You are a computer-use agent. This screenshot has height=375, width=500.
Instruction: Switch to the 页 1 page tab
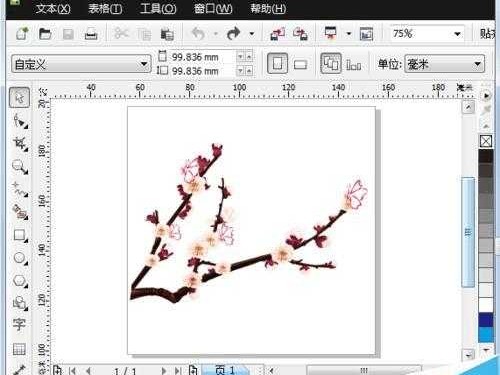(x=225, y=370)
